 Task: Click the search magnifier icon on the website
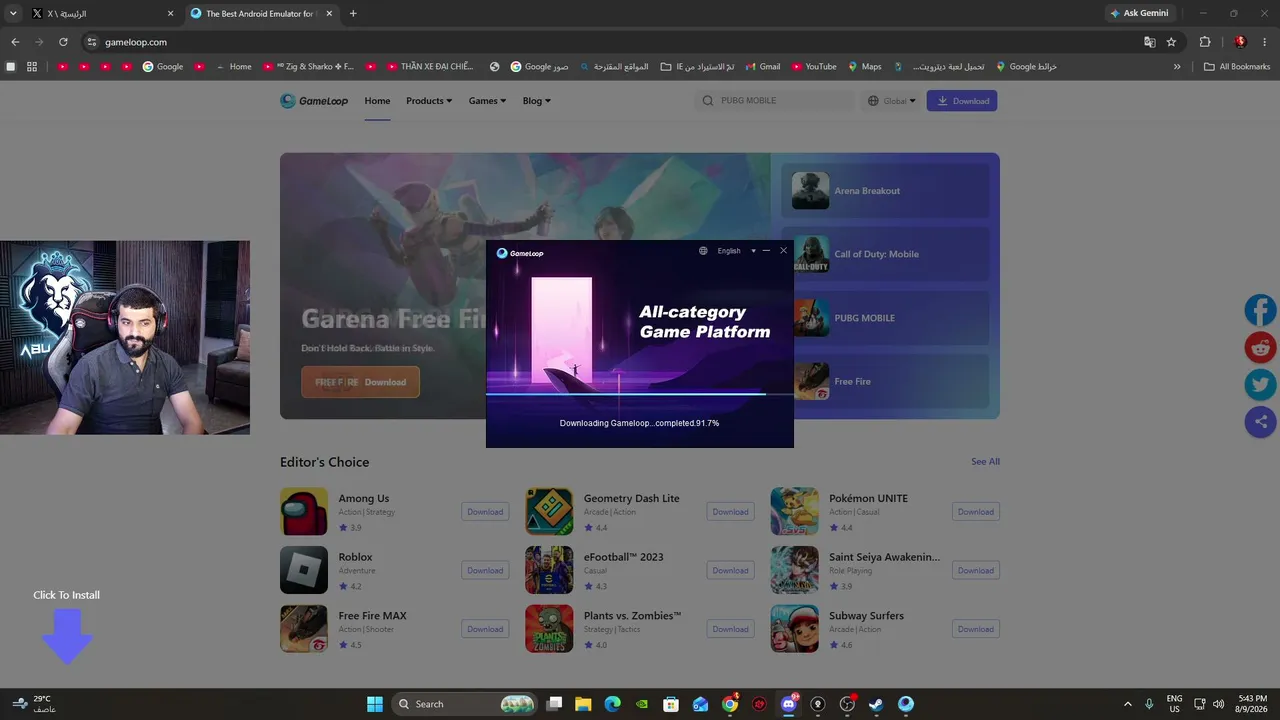coord(708,101)
